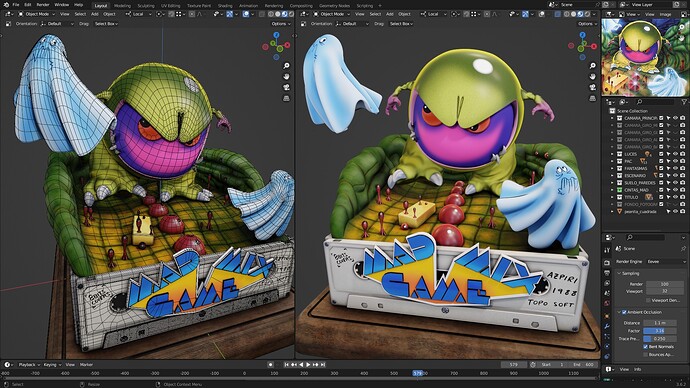Open the Modifiers wrench properties tab
The height and width of the screenshot is (388, 690).
coord(607,326)
